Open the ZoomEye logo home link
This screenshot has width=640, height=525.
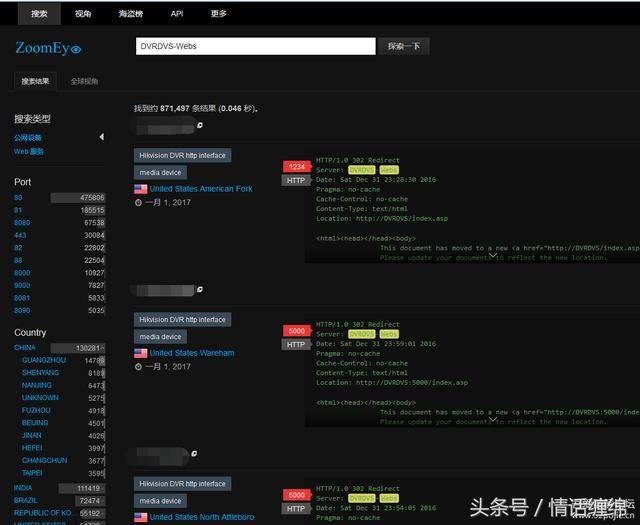48,48
